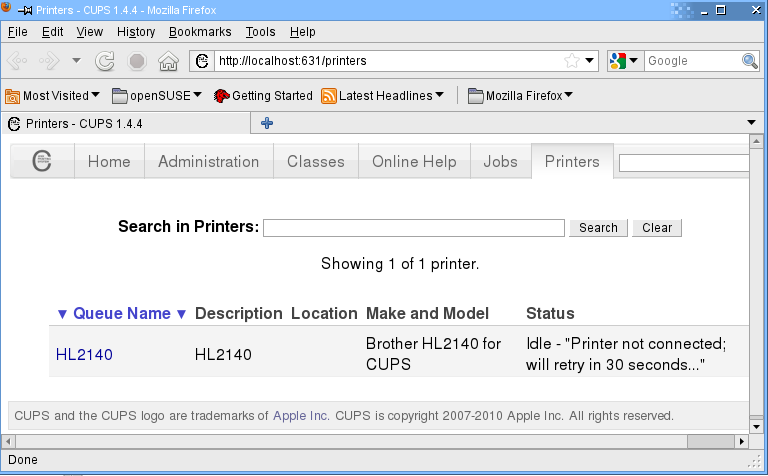Select the Printers - CUPS 1.4.4 browser tab

pyautogui.click(x=126, y=123)
